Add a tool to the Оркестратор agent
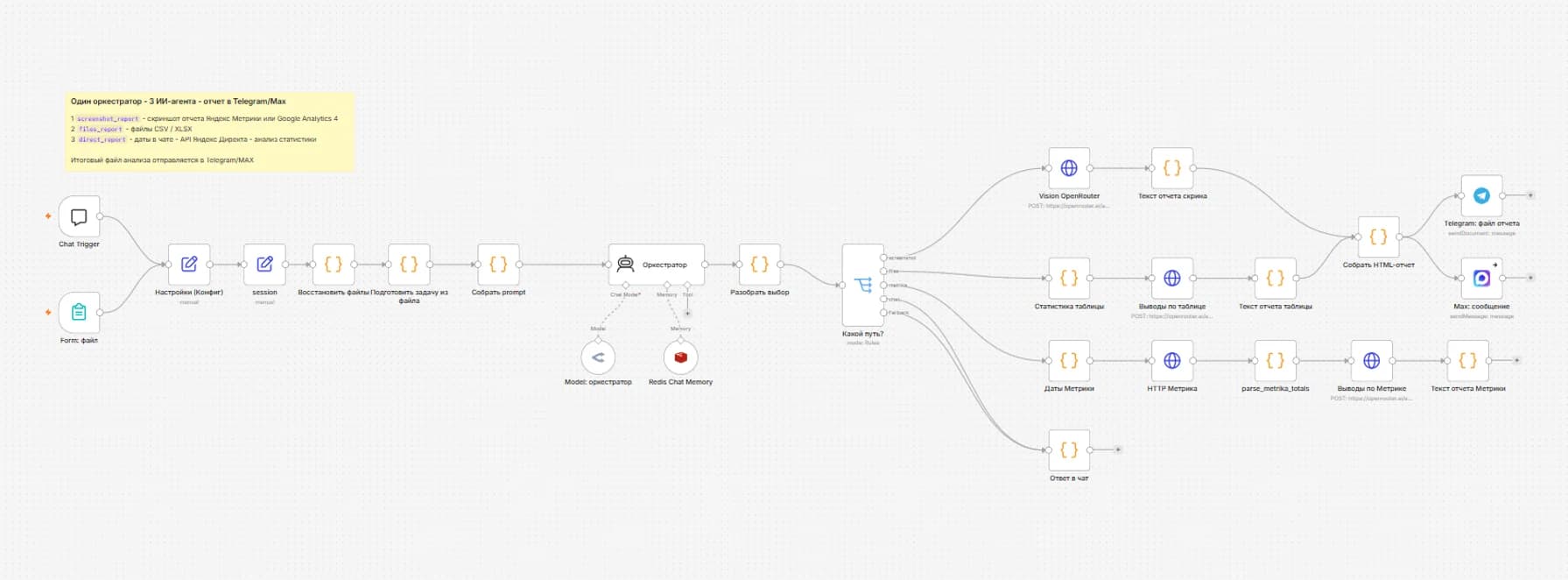 point(688,313)
